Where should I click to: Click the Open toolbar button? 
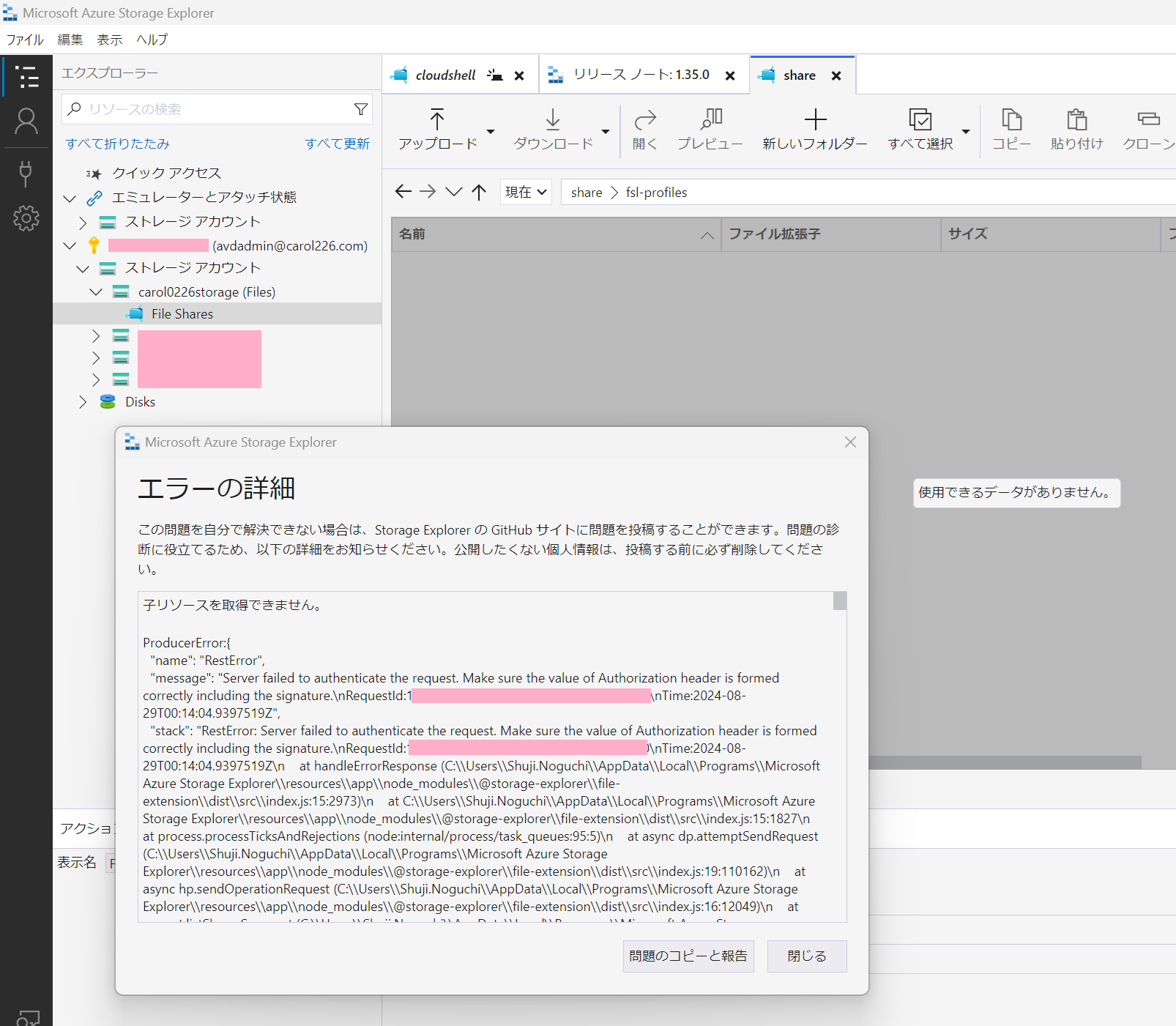tap(644, 130)
